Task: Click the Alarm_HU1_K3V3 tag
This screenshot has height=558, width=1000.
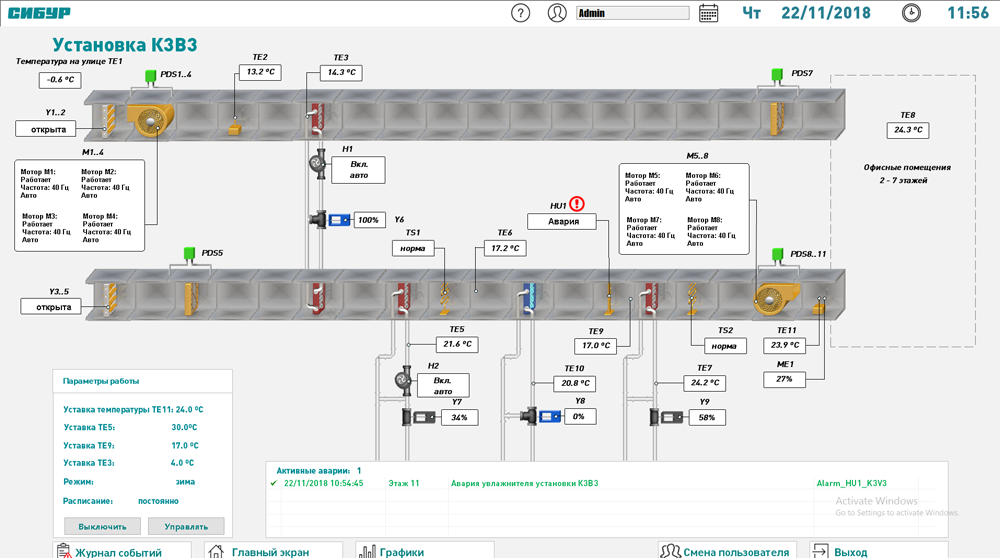Action: 851,483
